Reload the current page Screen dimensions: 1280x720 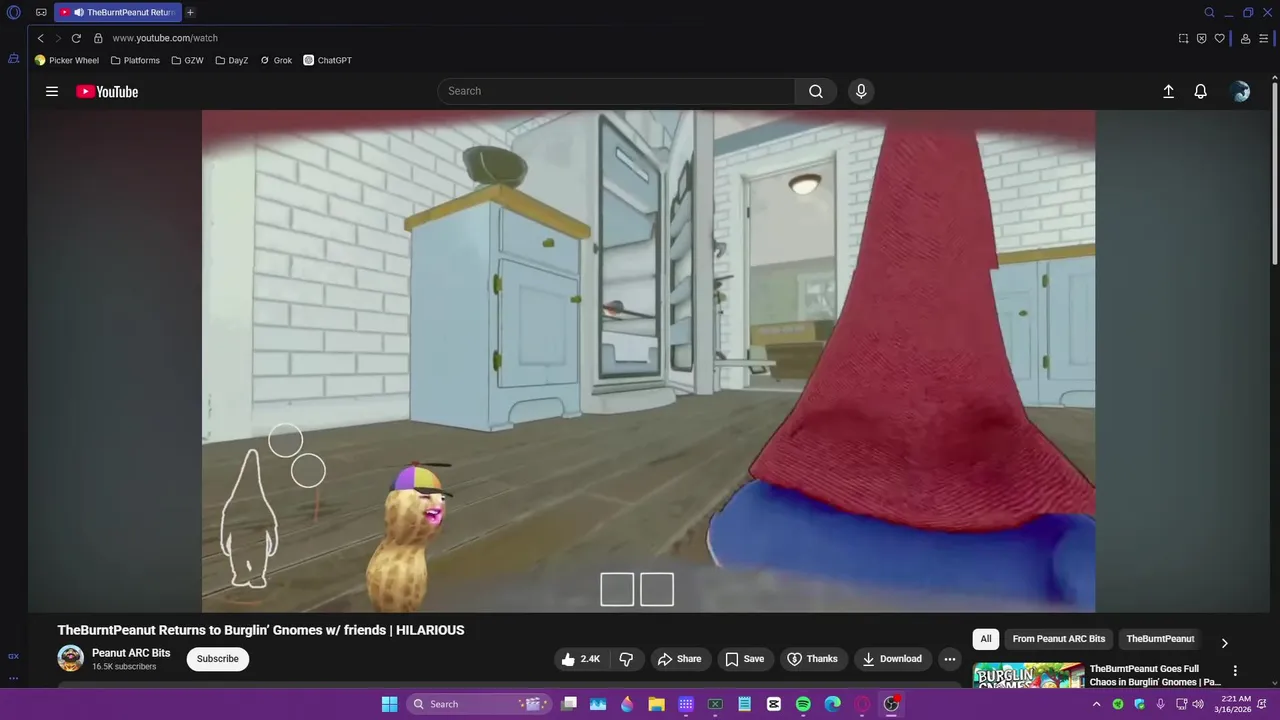click(x=76, y=38)
